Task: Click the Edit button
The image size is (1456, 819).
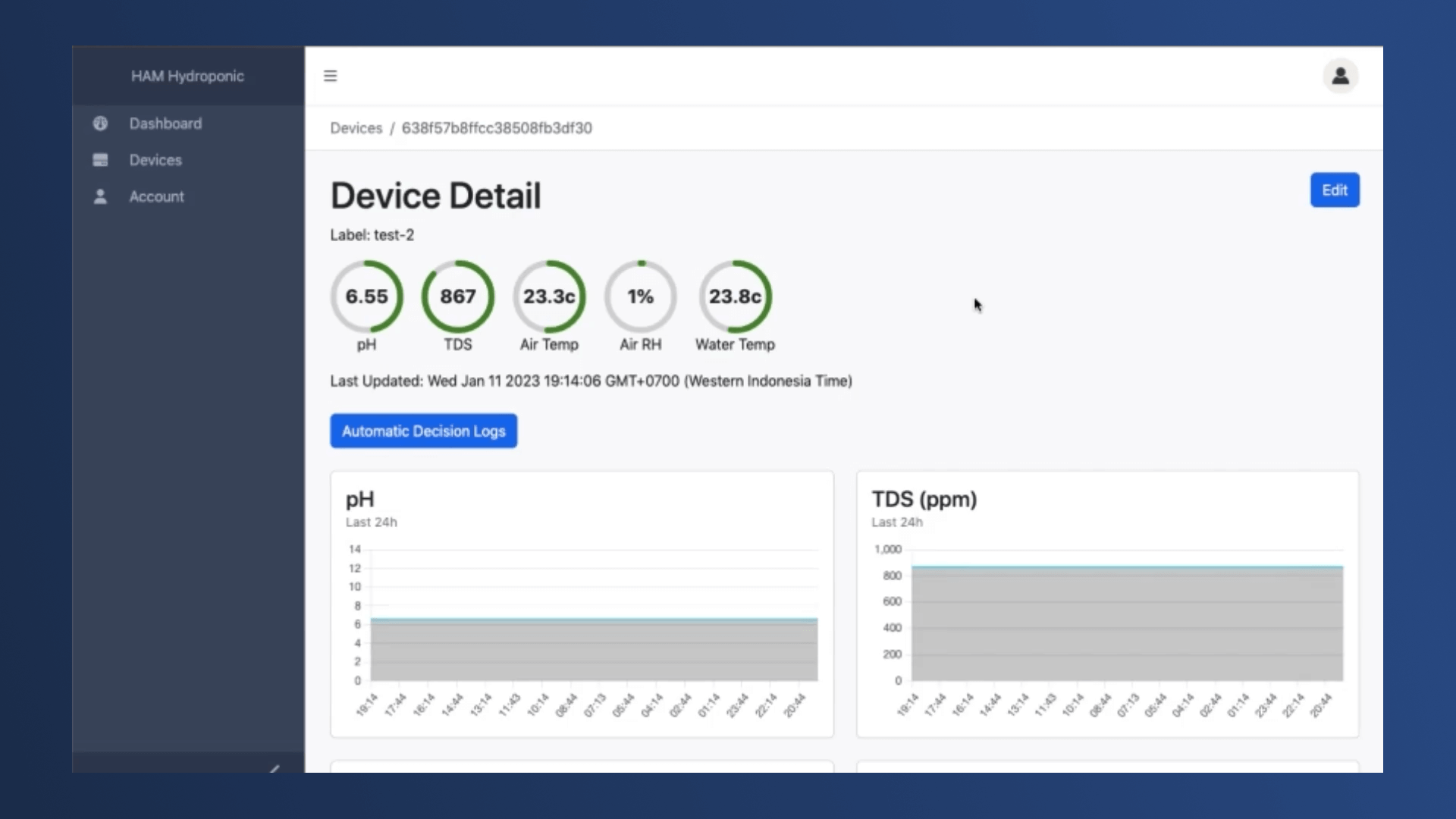Action: pyautogui.click(x=1335, y=190)
